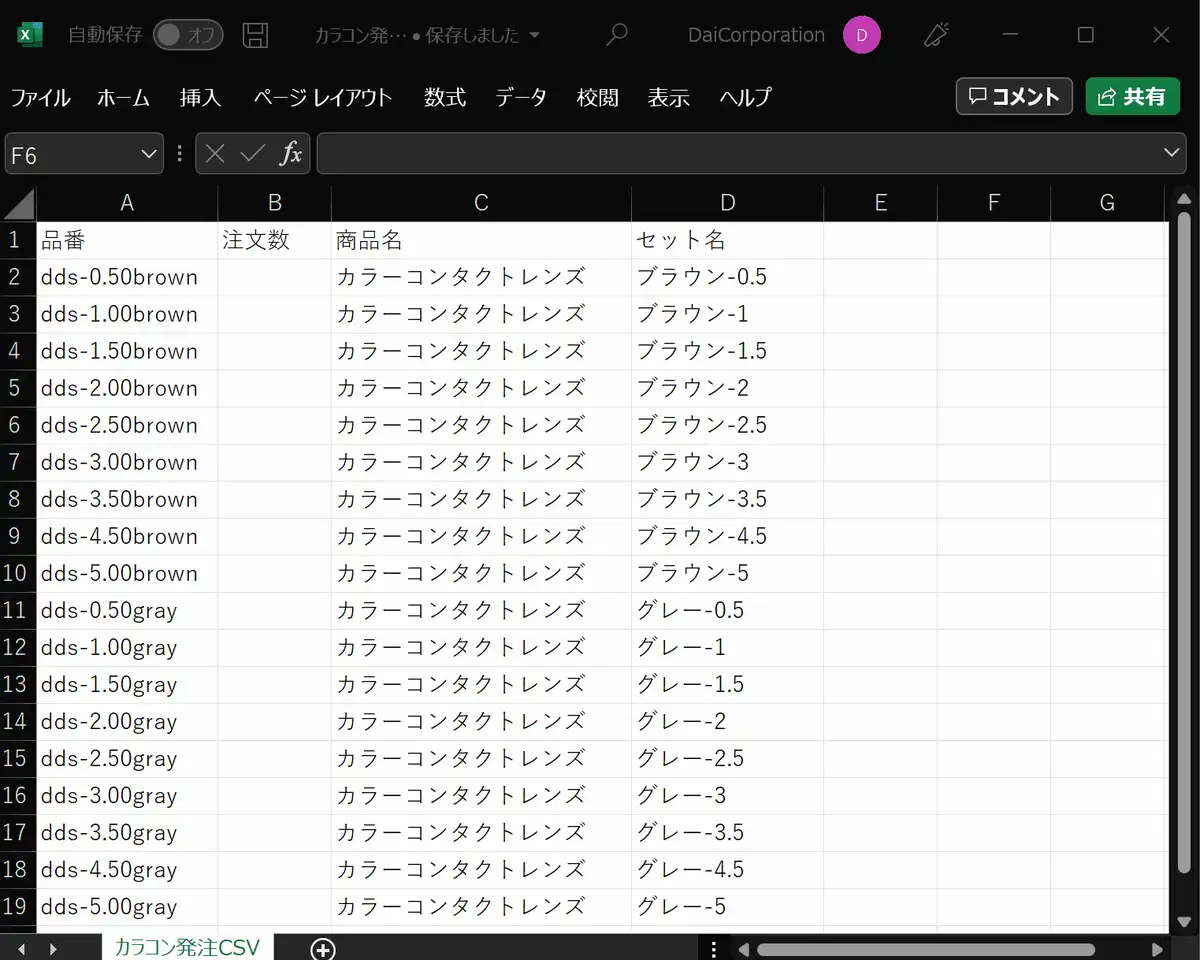Click the horizontal scrollbar thumb
1200x960 pixels.
click(926, 949)
